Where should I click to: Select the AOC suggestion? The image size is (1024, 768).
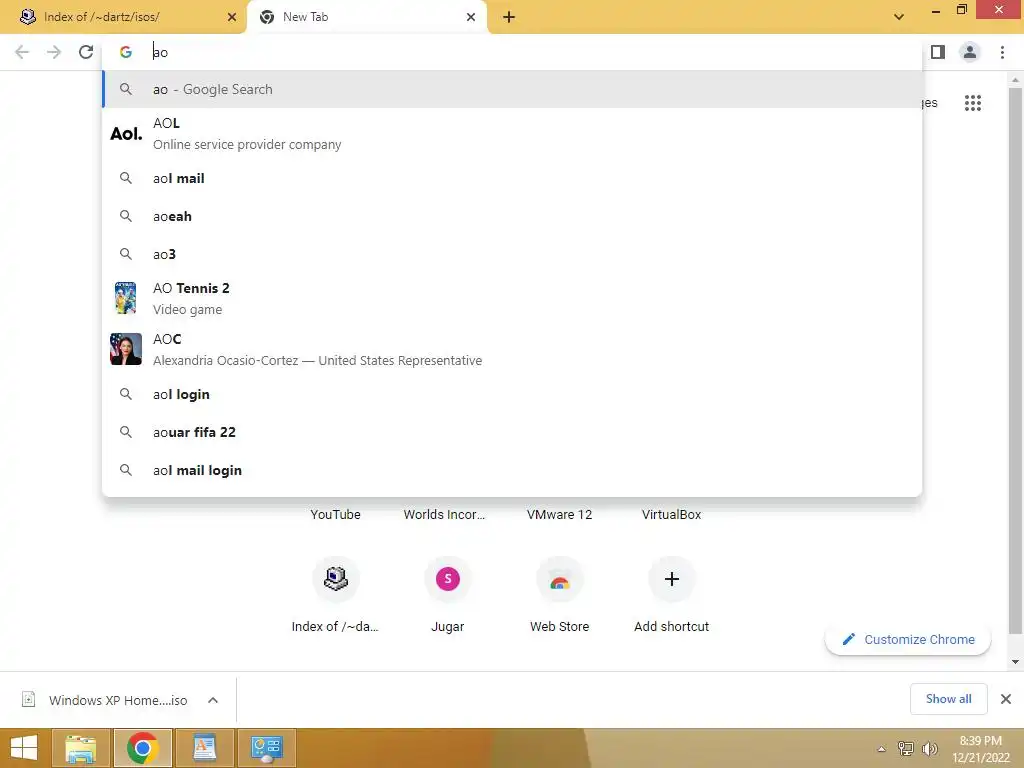pos(512,349)
